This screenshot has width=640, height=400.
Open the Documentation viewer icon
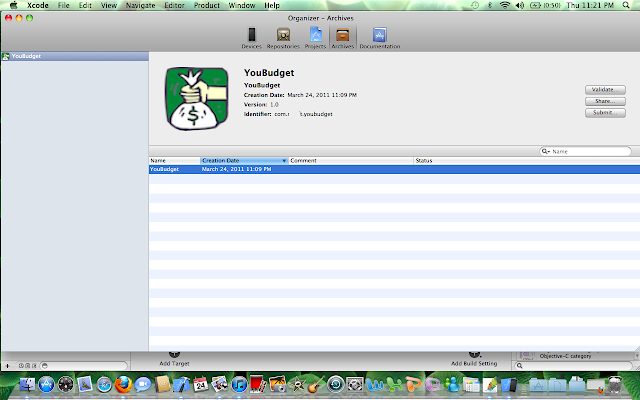tap(380, 38)
